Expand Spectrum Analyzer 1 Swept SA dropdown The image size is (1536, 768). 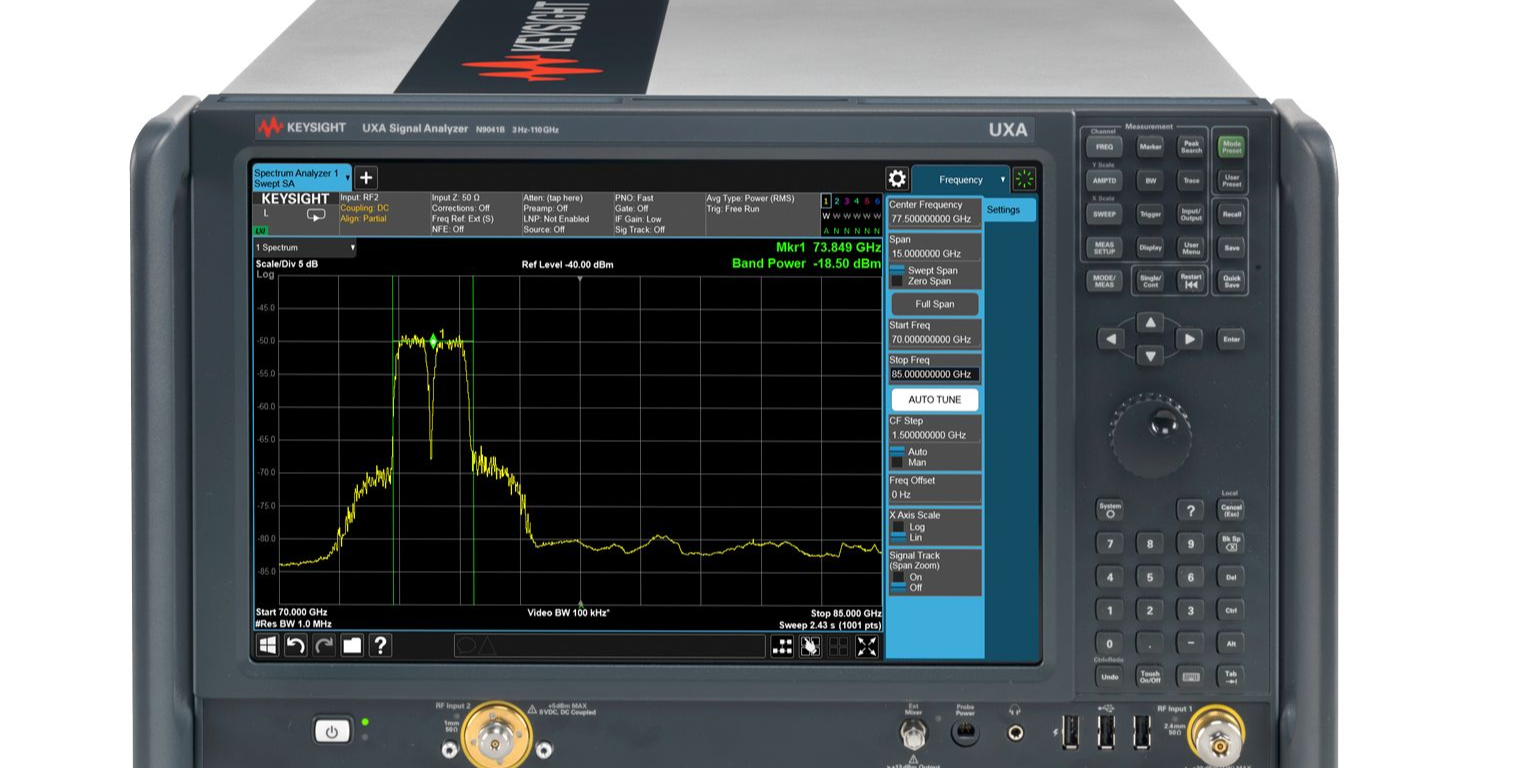pyautogui.click(x=348, y=179)
